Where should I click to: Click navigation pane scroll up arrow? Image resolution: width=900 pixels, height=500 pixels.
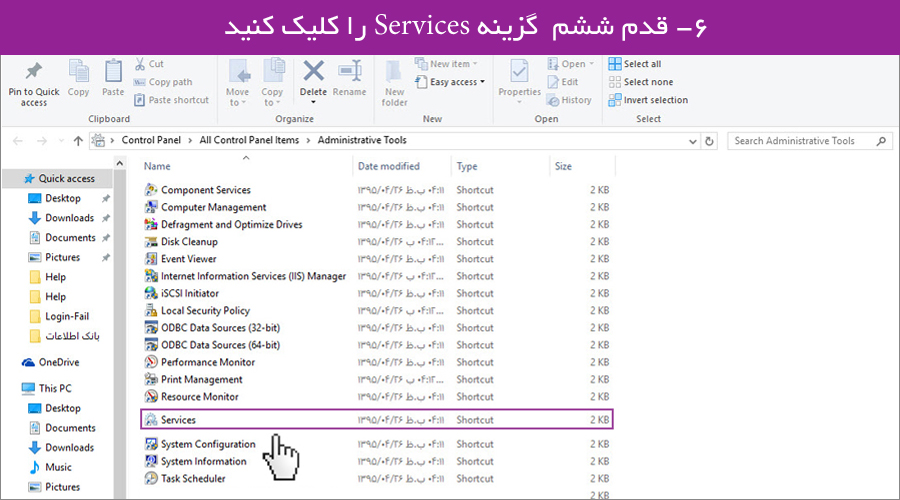[119, 164]
